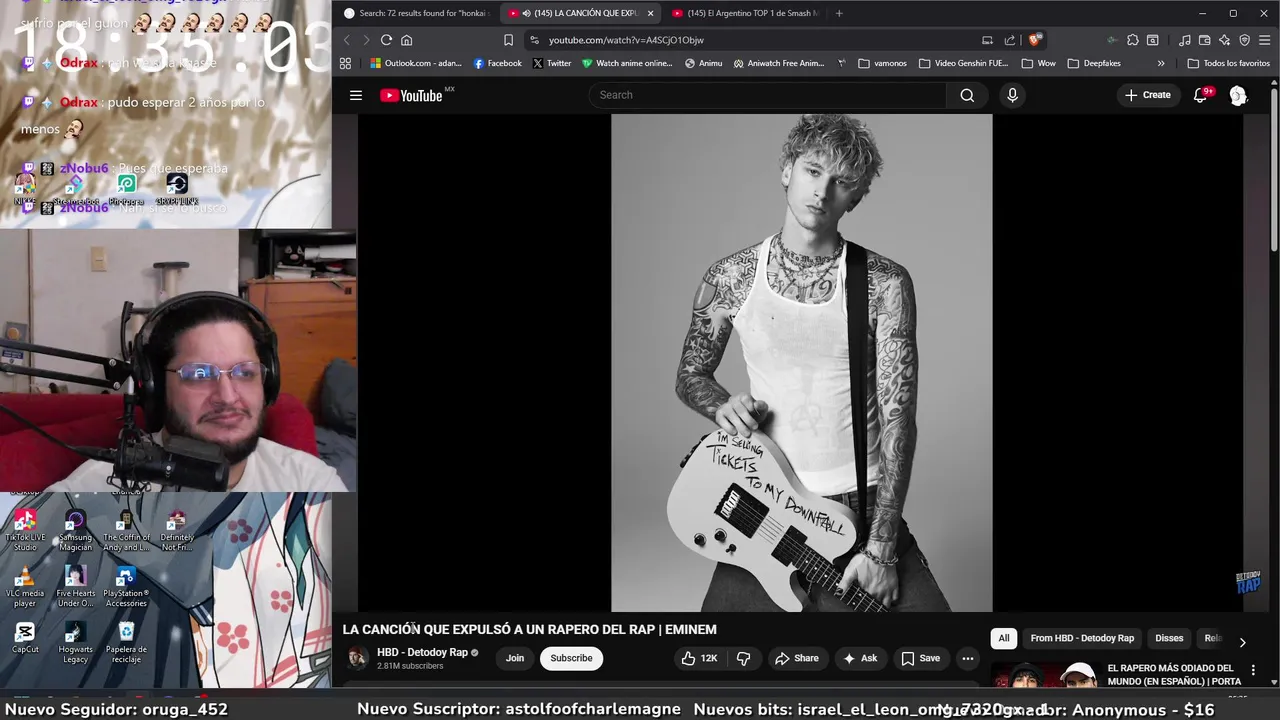The height and width of the screenshot is (720, 1280).
Task: Open the Papelera de reciclaje desktop icon
Action: click(x=126, y=642)
